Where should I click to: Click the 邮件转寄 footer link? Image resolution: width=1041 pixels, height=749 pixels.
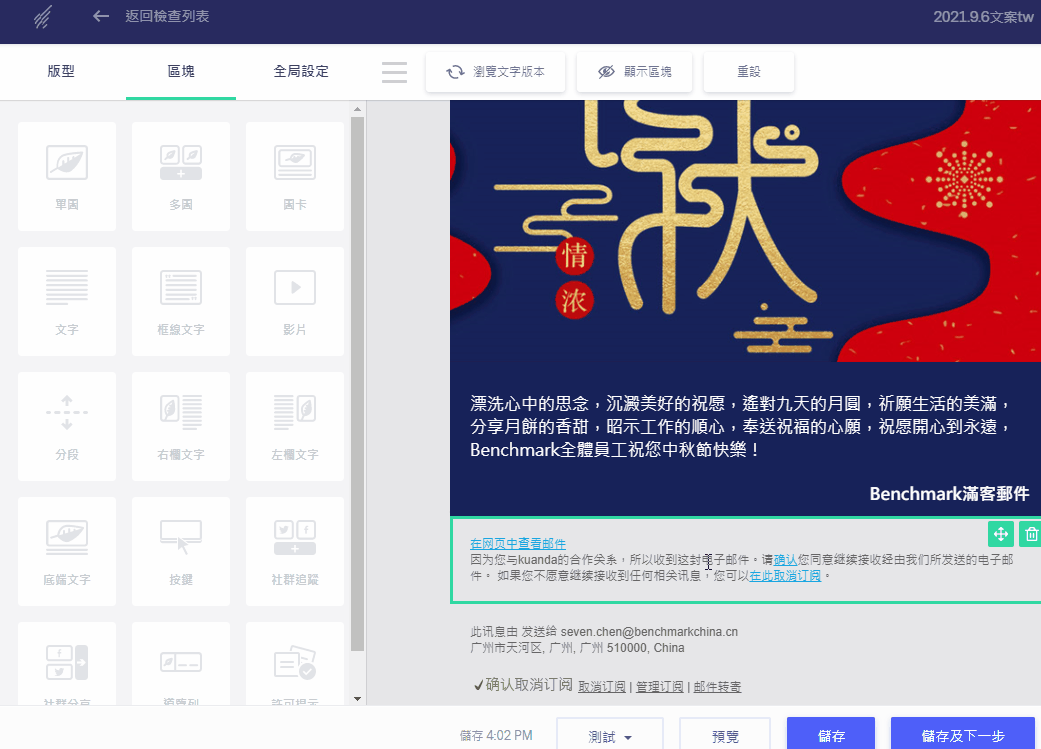717,687
